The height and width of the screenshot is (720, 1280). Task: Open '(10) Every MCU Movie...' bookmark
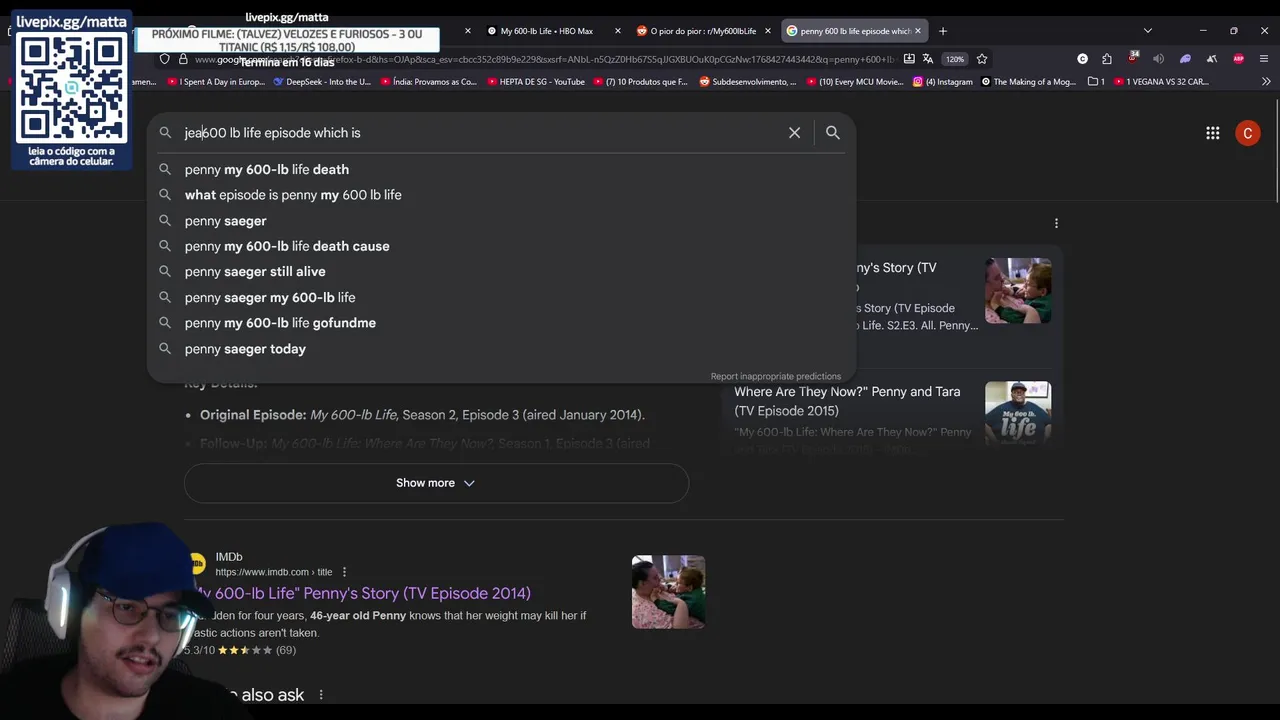(x=854, y=82)
